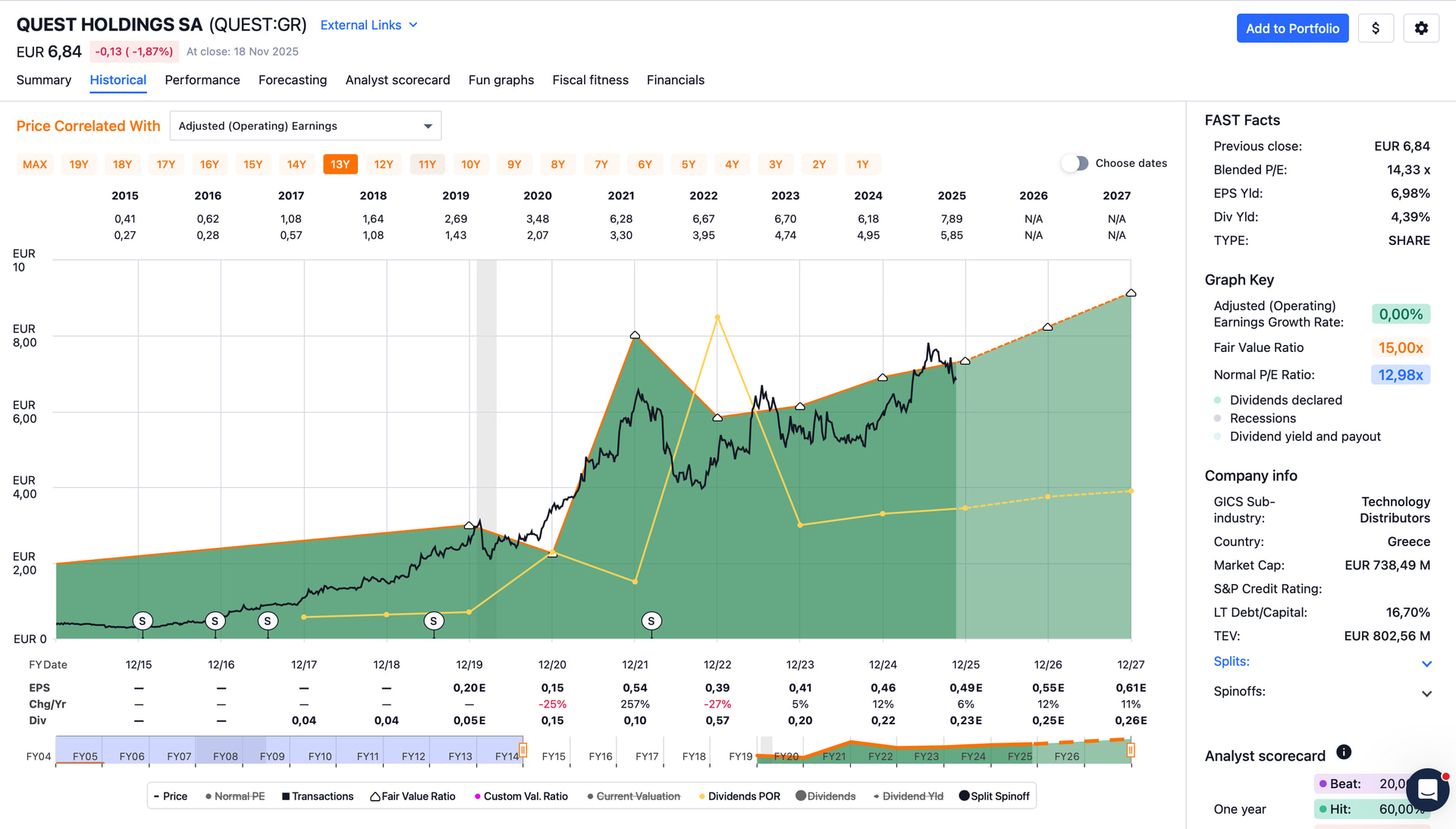This screenshot has width=1456, height=829.
Task: Click the split marker near 12/21
Action: 651,621
